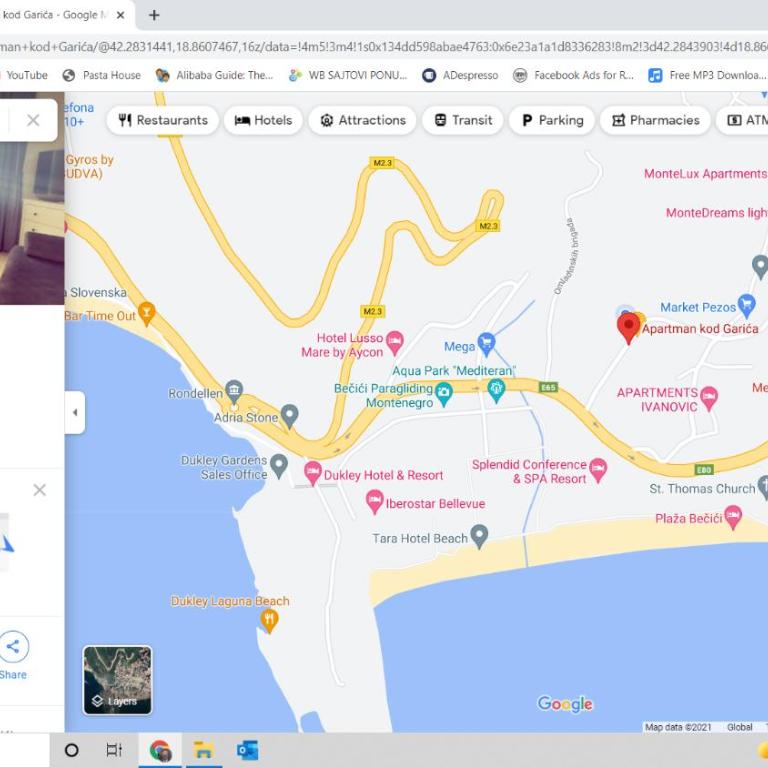Filter map by Hotels

(x=263, y=120)
